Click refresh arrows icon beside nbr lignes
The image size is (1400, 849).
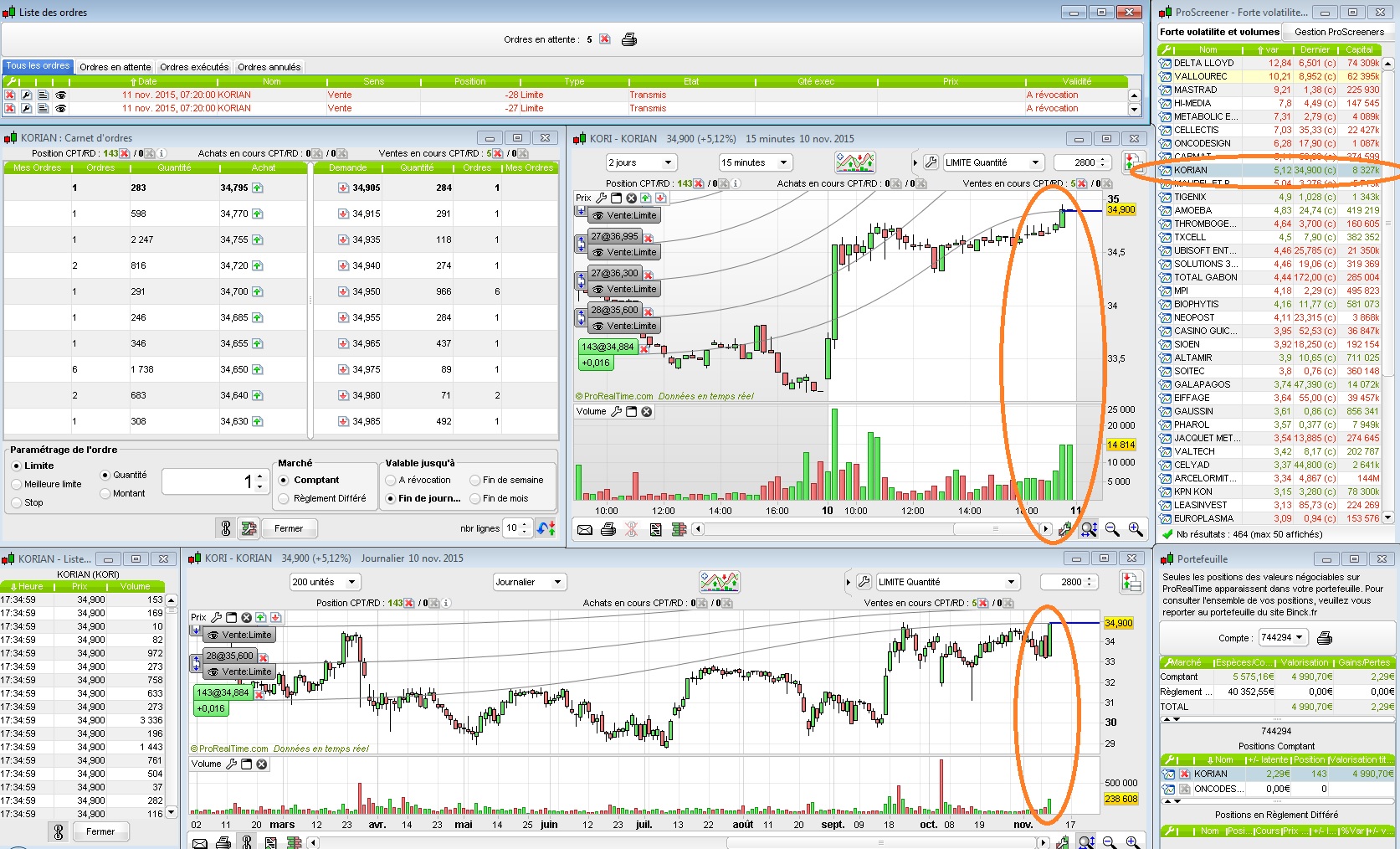click(546, 528)
